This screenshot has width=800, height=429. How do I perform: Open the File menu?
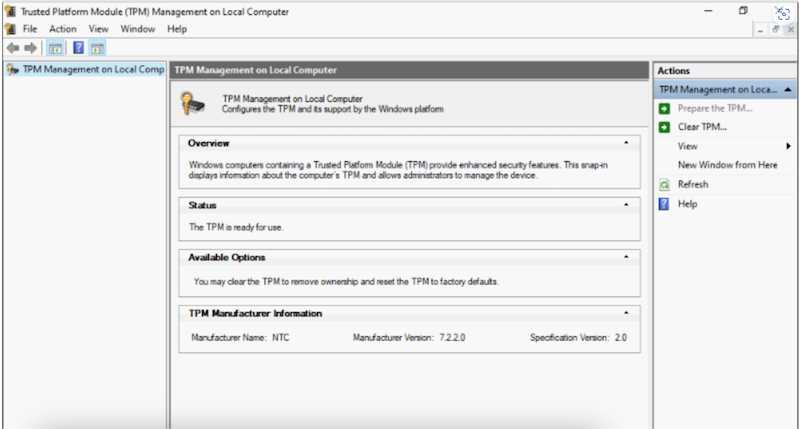tap(30, 29)
